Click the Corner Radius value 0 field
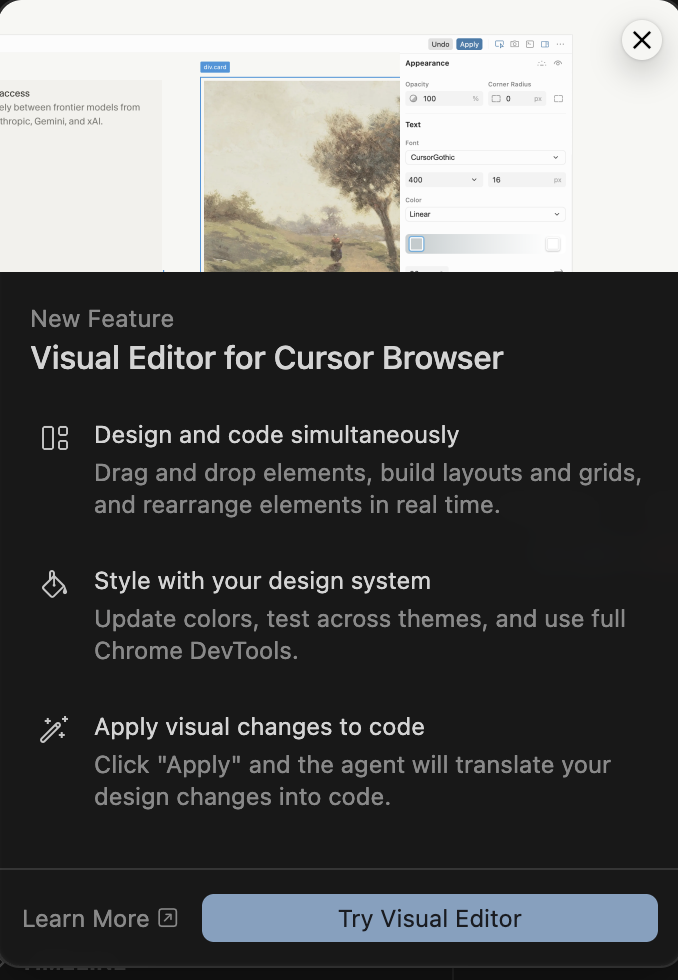Image resolution: width=678 pixels, height=980 pixels. 517,99
